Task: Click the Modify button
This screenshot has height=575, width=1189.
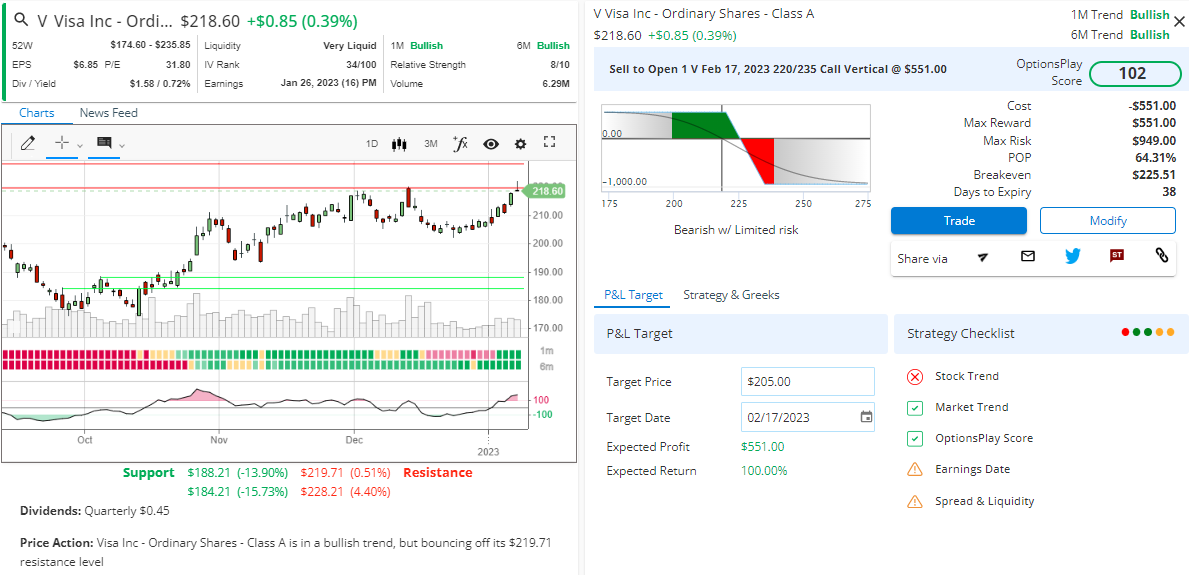Action: (1108, 221)
